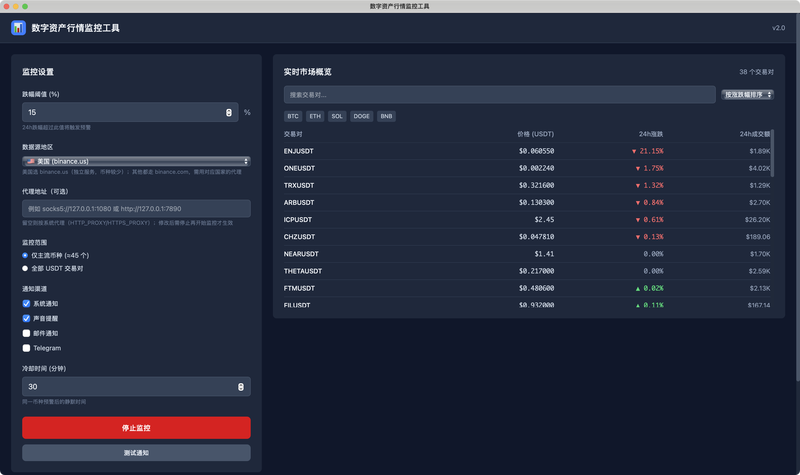Open the 数据源地区 dropdown
Viewport: 800px width, 475px height.
136,161
